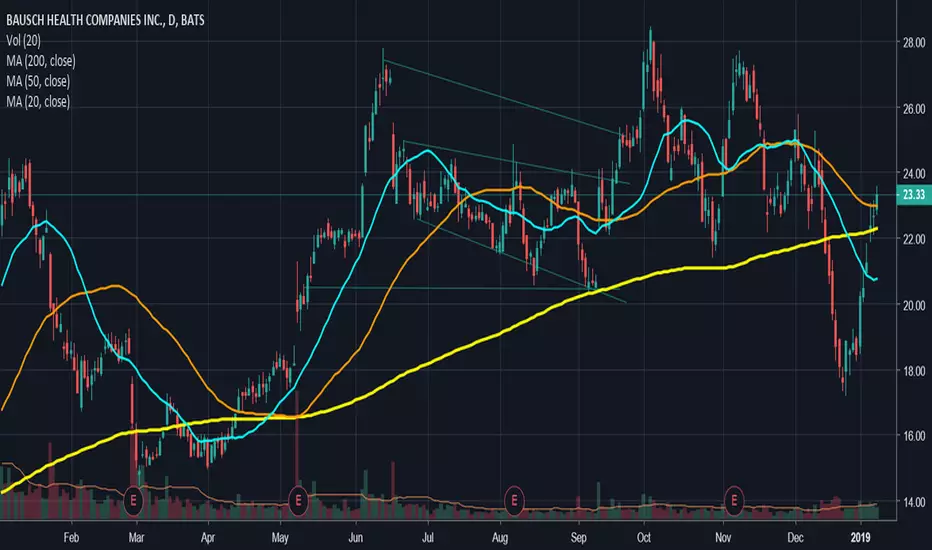Screen dimensions: 932x550
Task: Click the Apr label on time axis
Action: point(207,538)
